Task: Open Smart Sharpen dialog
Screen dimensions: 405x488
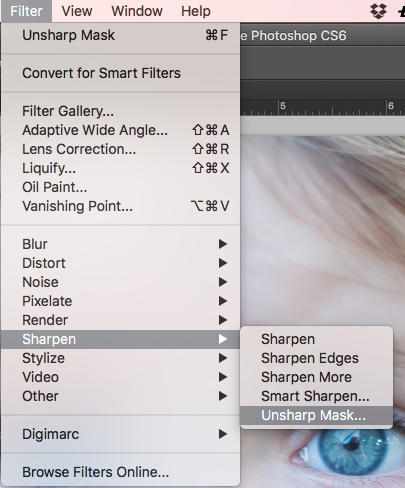Action: coord(316,396)
